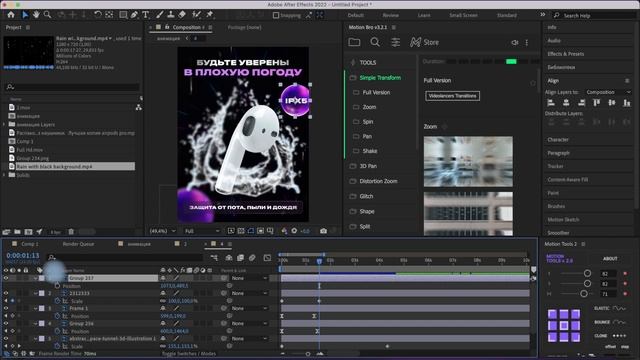The image size is (640, 360).
Task: Switch to the Standard workspace
Action: pos(507,15)
